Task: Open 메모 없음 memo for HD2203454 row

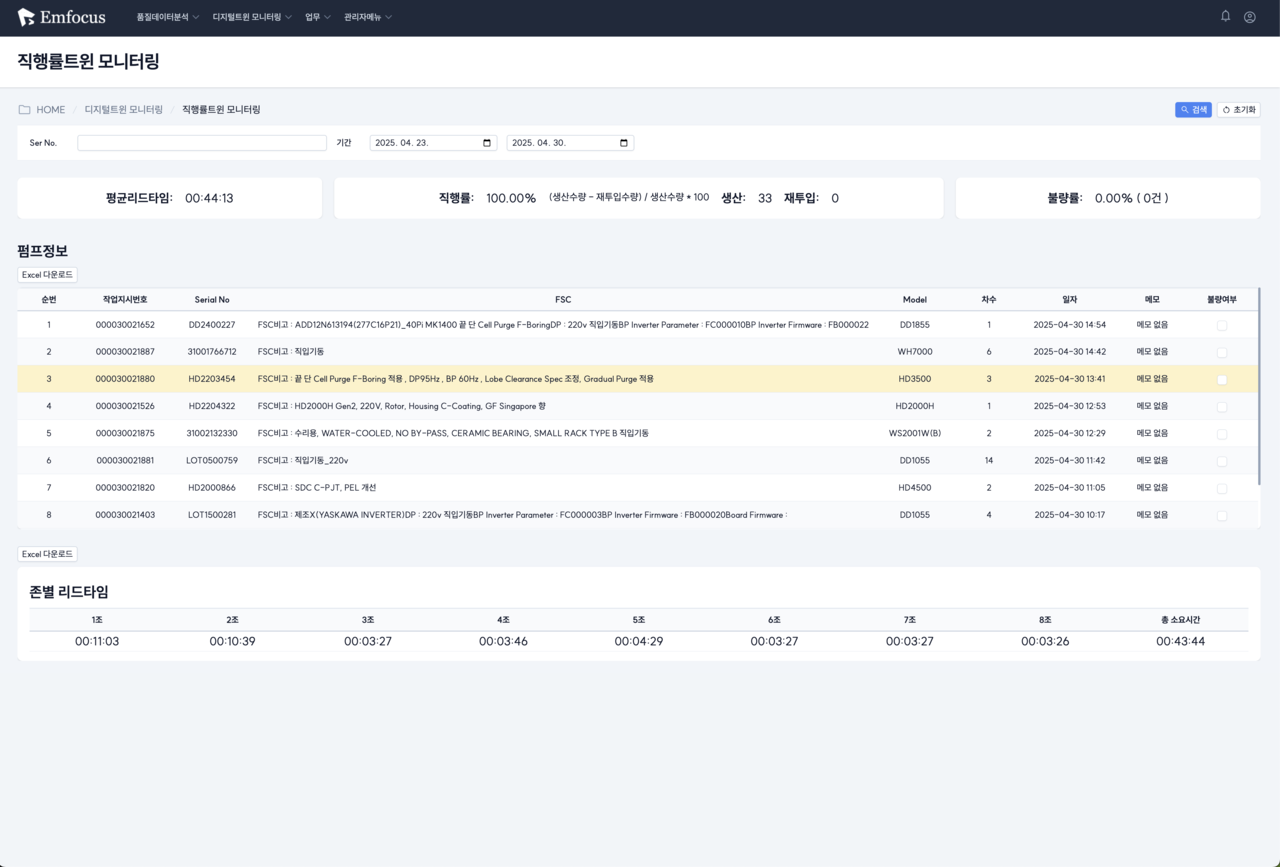Action: [x=1152, y=379]
